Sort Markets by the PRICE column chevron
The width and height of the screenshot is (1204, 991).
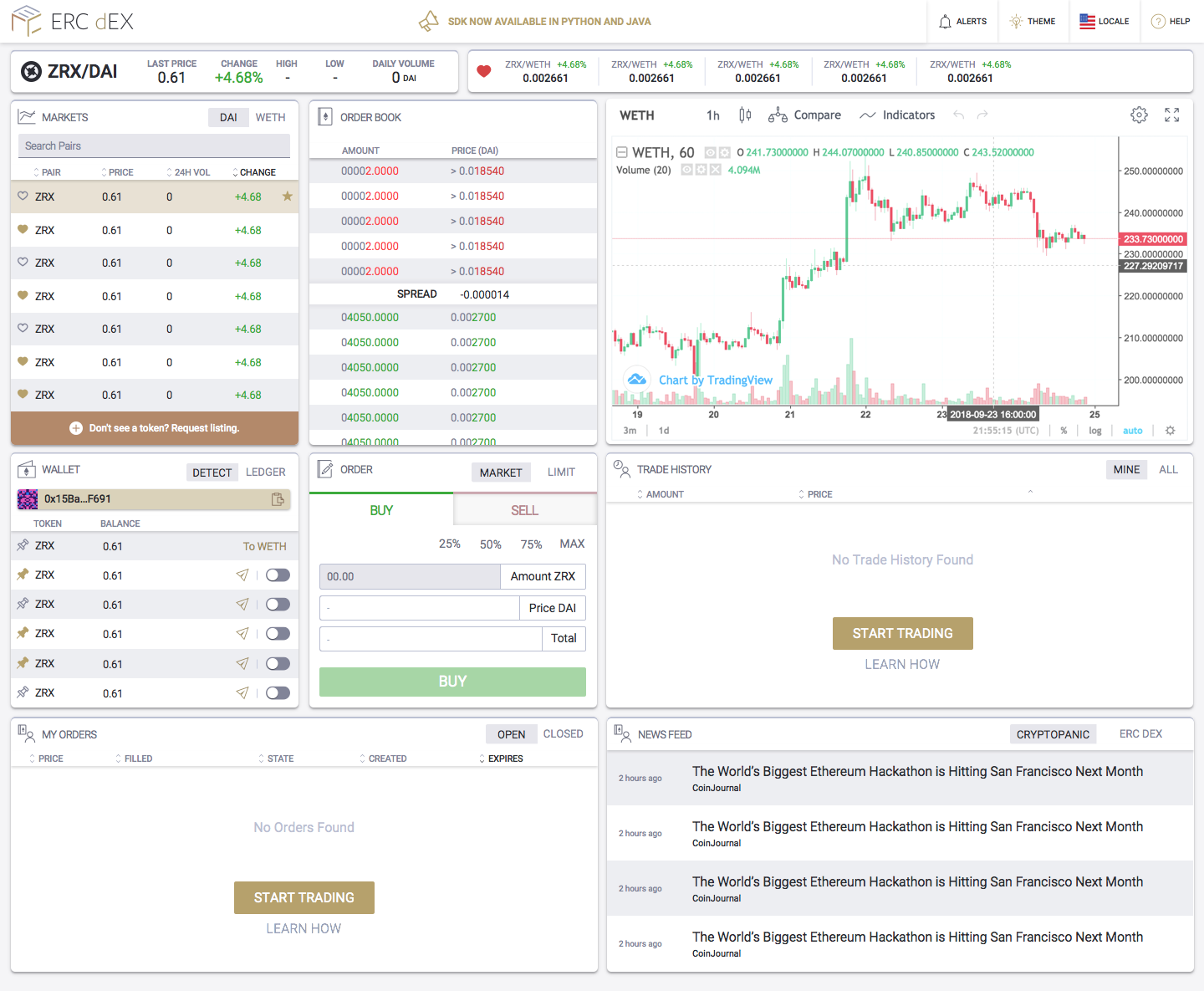coord(102,172)
